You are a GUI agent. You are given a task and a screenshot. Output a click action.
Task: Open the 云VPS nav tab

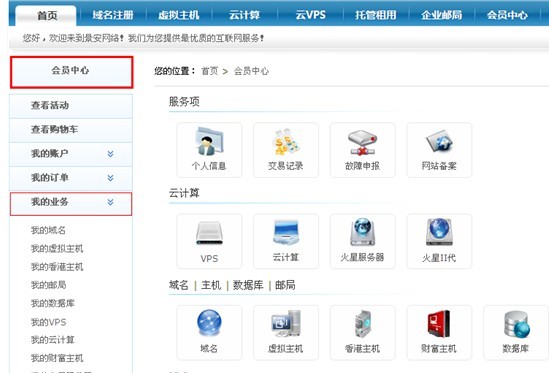311,15
